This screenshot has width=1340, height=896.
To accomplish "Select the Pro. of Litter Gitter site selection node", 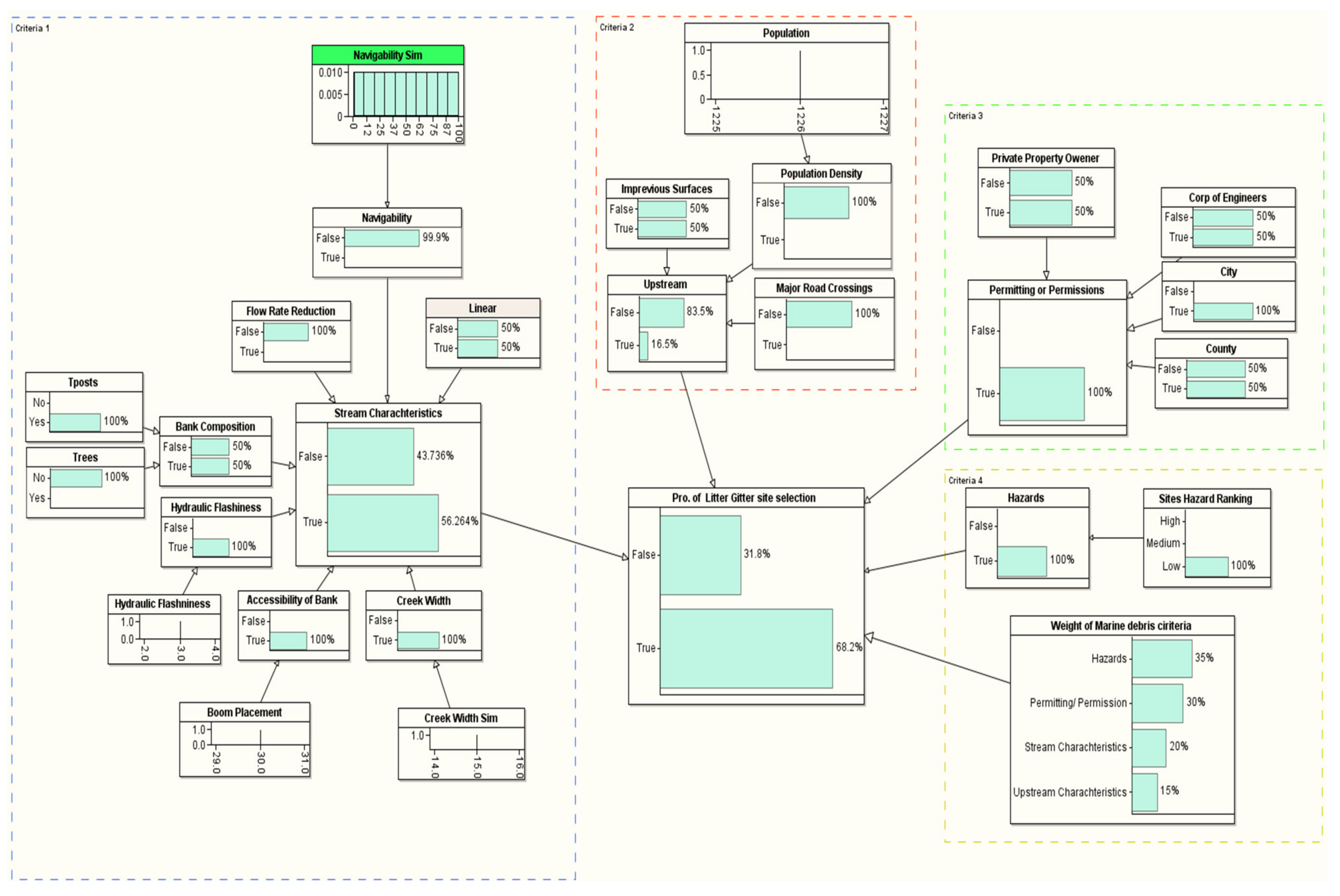I will pyautogui.click(x=744, y=498).
